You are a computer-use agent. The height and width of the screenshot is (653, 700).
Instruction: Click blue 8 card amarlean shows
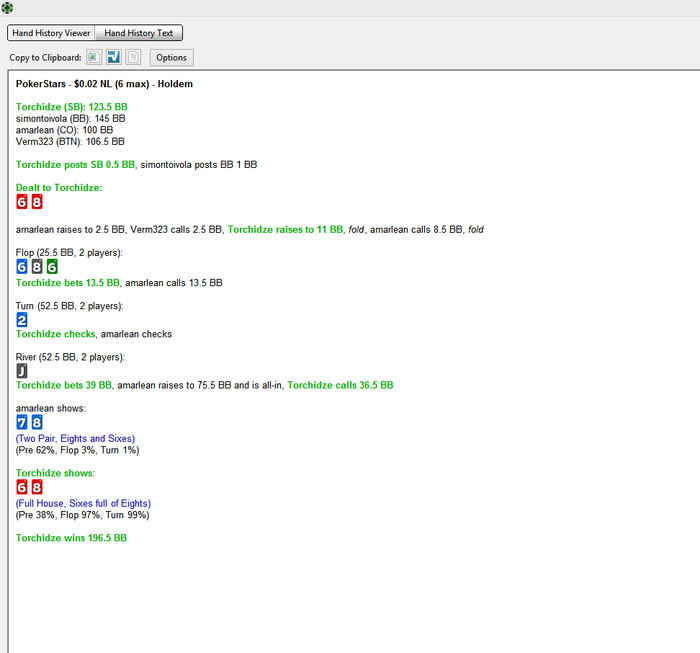(37, 422)
